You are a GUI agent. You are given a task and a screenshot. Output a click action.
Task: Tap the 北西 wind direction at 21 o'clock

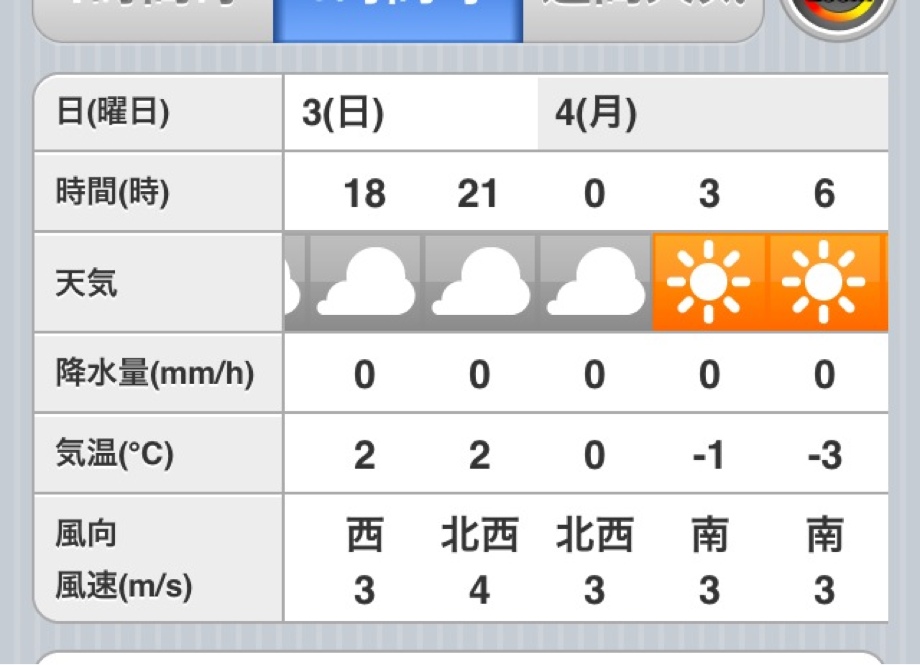click(x=479, y=535)
